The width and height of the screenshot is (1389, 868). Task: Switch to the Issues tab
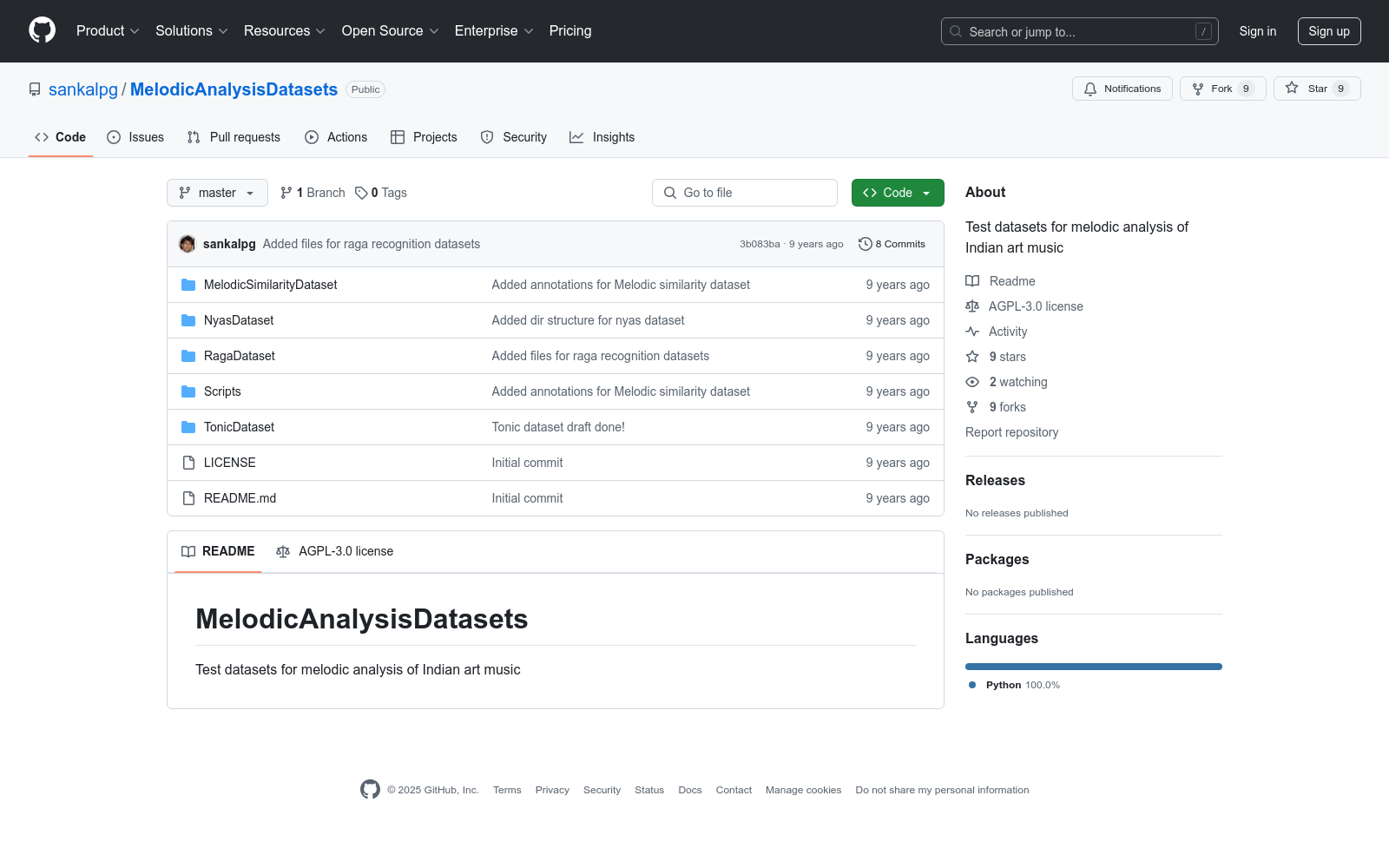(135, 137)
